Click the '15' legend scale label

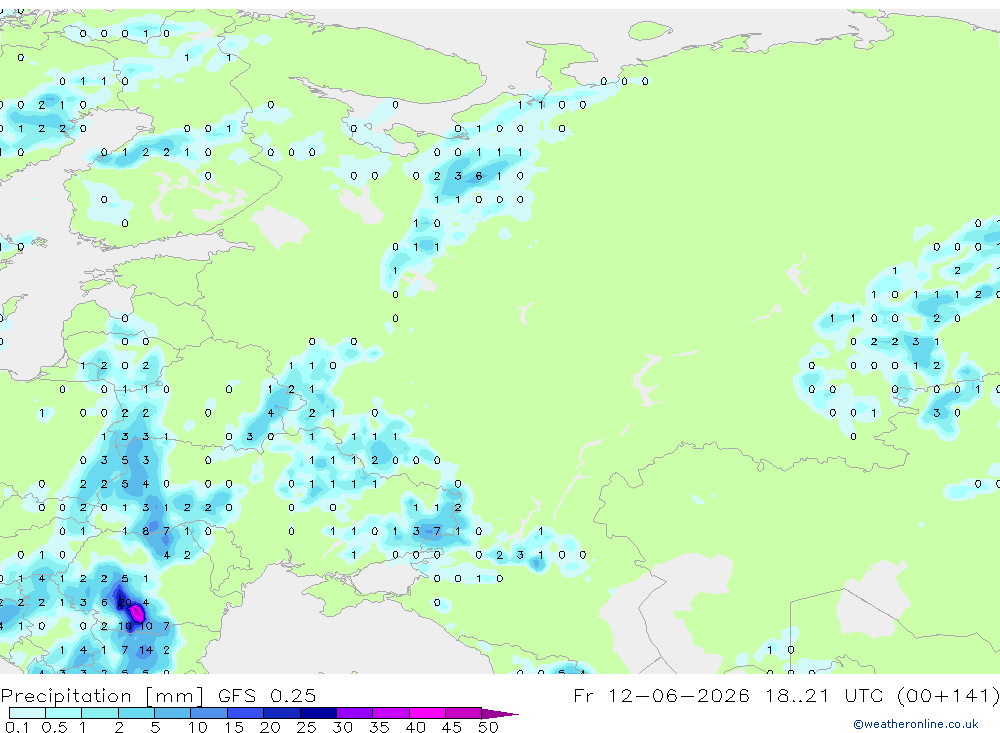[234, 727]
